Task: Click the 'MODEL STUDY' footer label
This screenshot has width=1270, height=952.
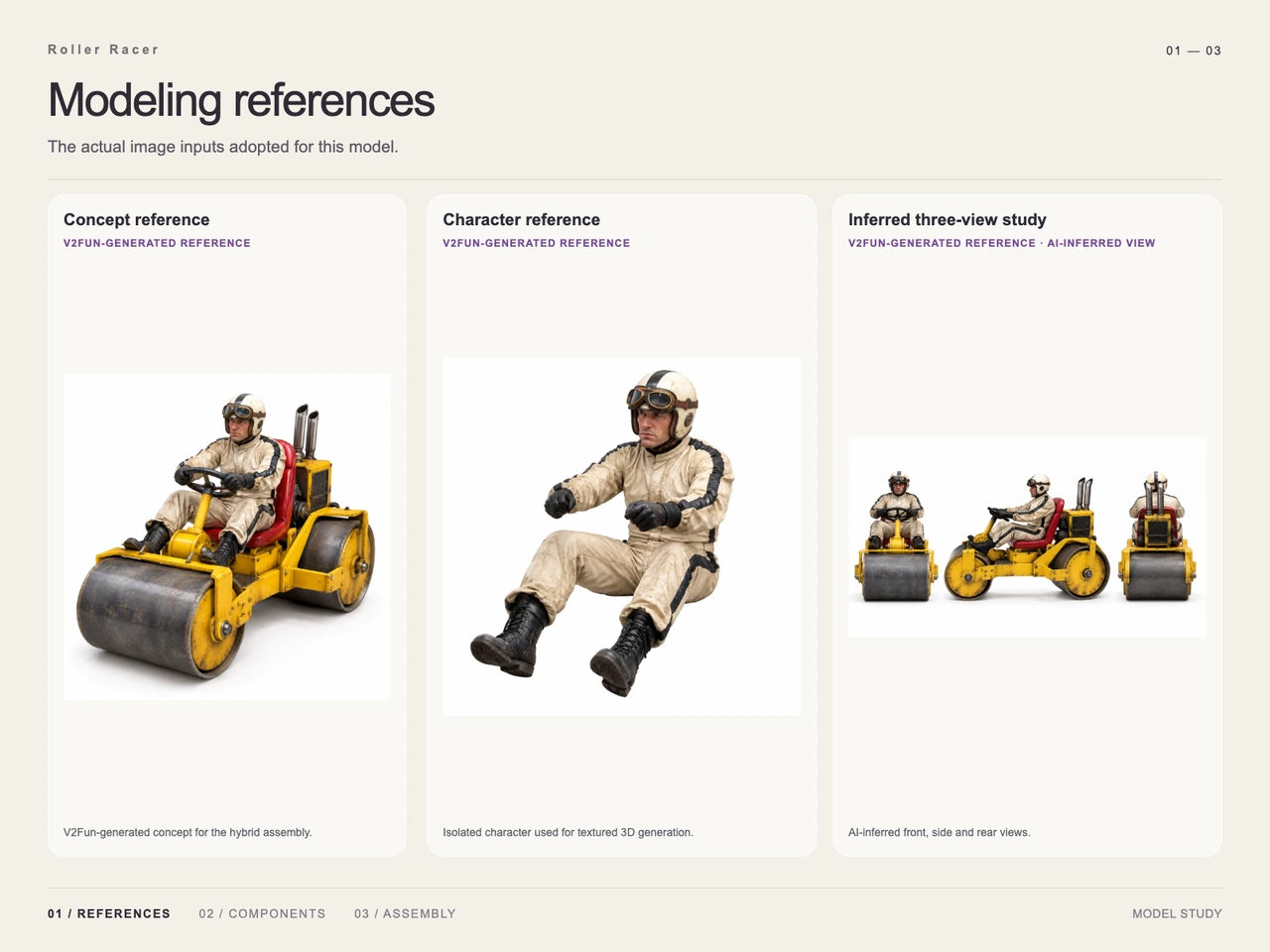Action: (x=1177, y=913)
